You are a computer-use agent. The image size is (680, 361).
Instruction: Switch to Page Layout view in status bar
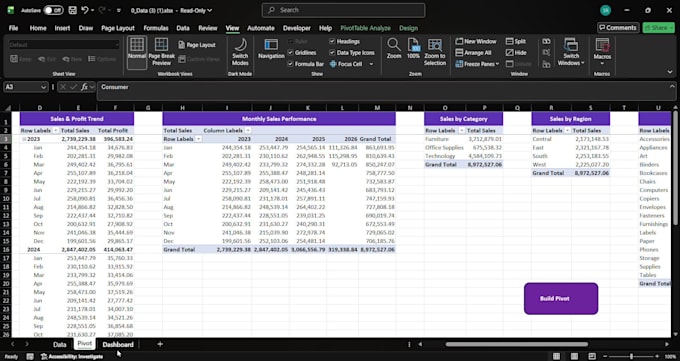(574, 356)
